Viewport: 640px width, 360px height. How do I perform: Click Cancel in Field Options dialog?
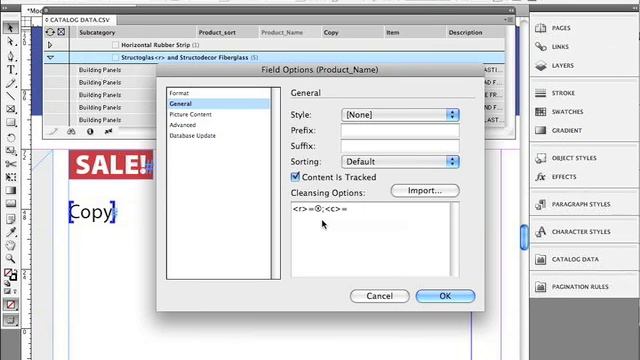point(380,296)
